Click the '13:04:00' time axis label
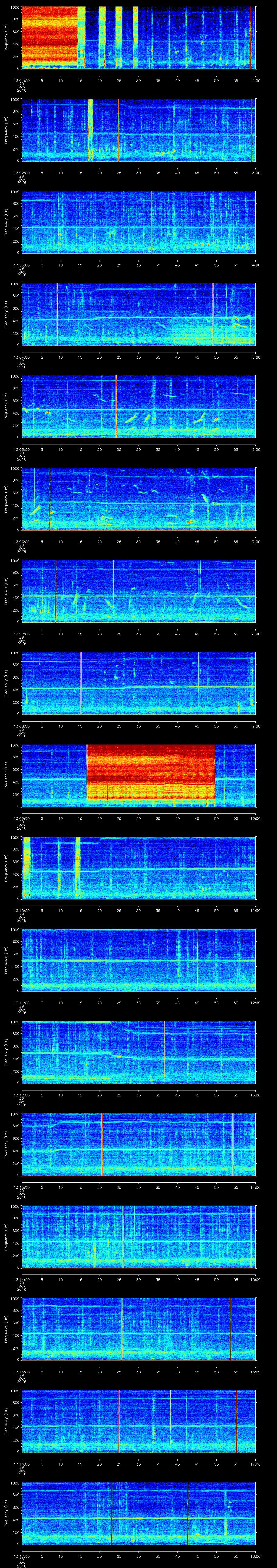This screenshot has height=1568, width=277. (x=21, y=357)
